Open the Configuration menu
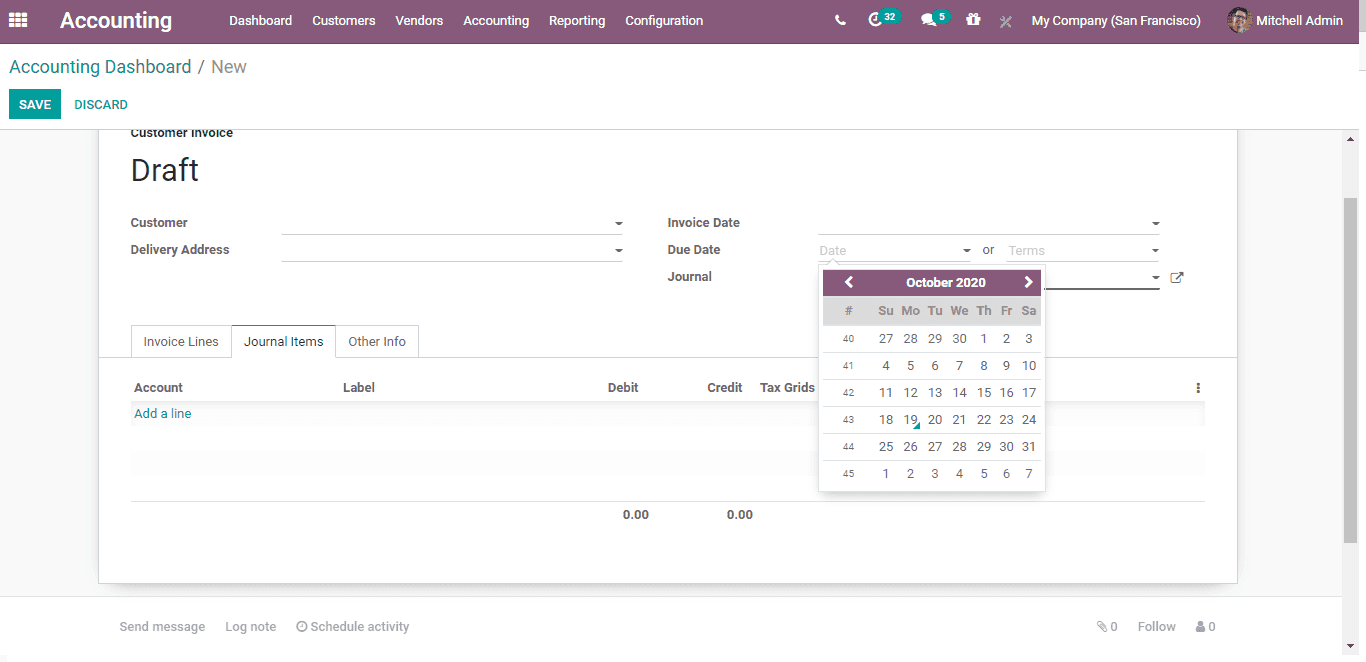This screenshot has width=1366, height=662. click(664, 20)
